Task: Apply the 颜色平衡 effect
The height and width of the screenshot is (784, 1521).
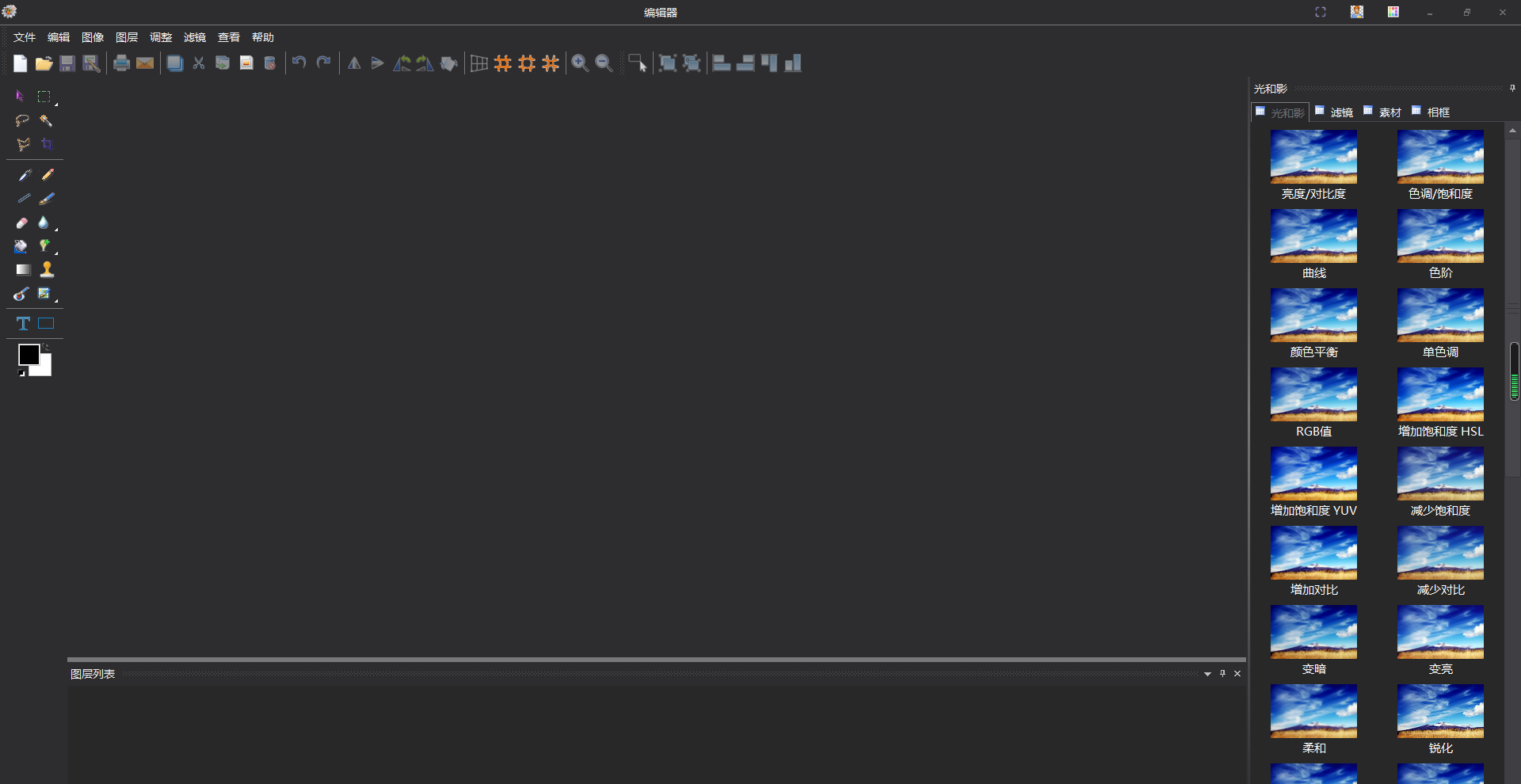Action: pos(1313,324)
